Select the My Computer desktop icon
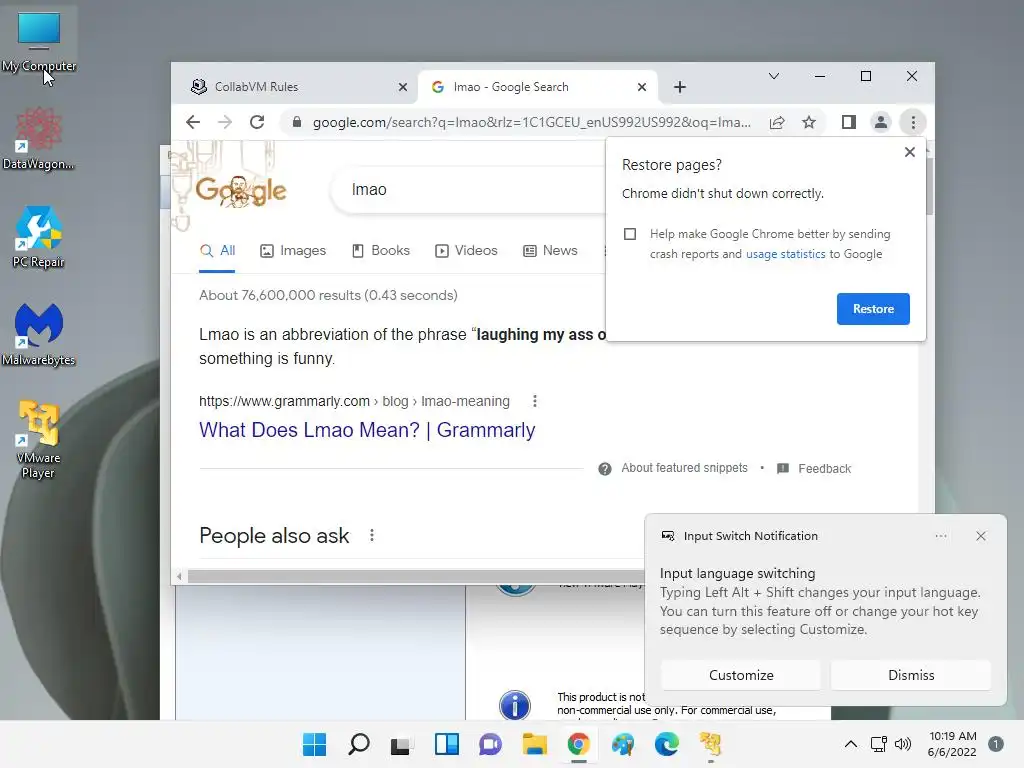1024x768 pixels. coord(39,42)
